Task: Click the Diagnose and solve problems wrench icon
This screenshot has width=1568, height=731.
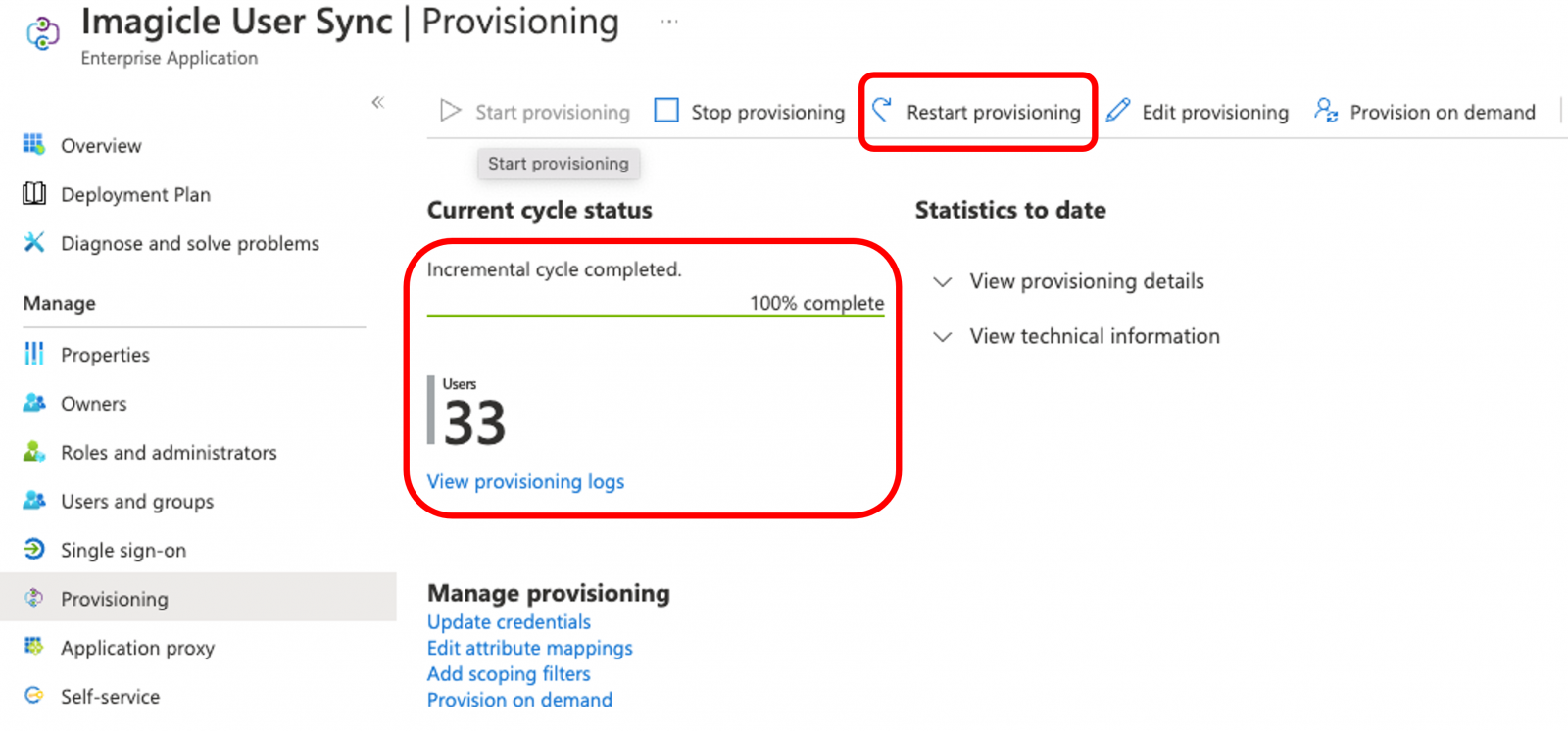Action: 34,242
